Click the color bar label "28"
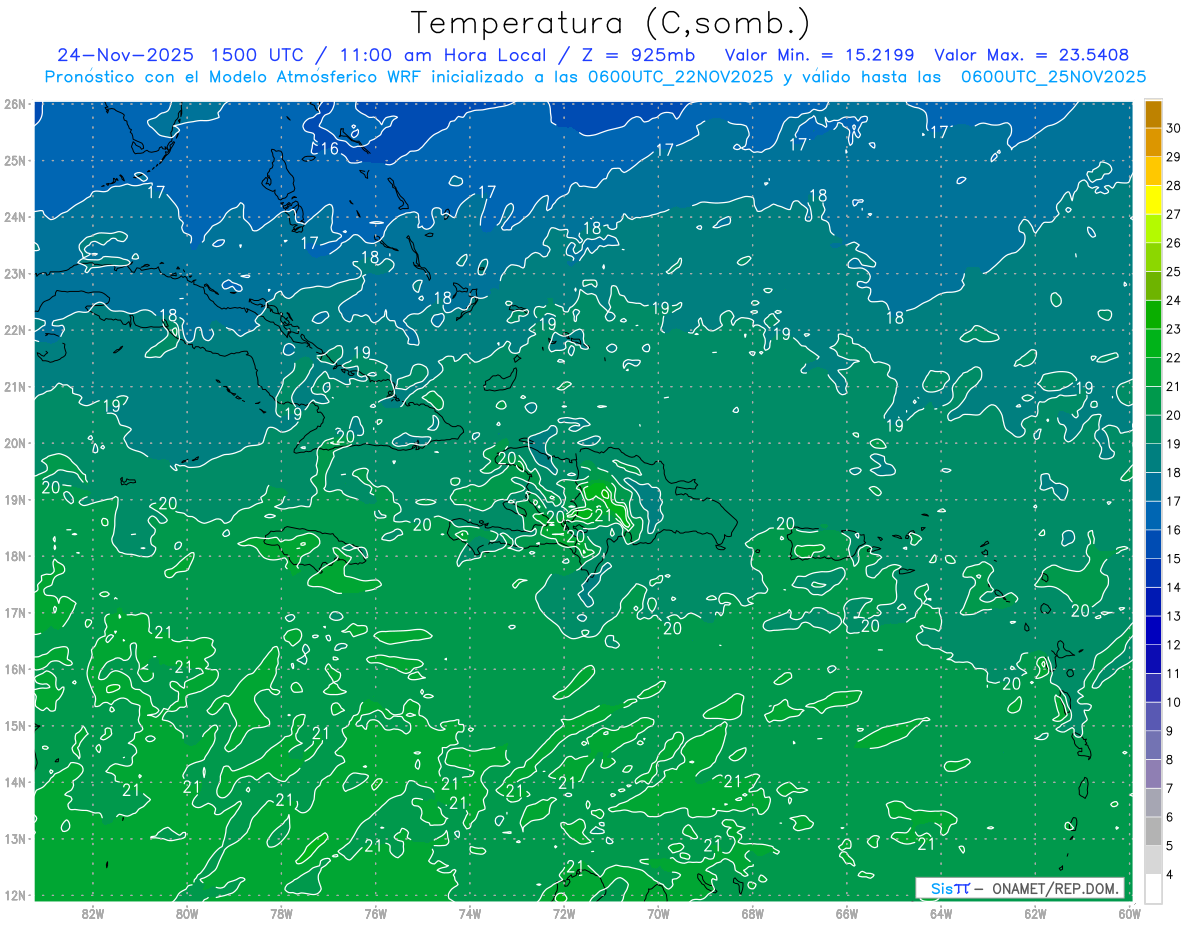1200x927 pixels. click(1173, 185)
